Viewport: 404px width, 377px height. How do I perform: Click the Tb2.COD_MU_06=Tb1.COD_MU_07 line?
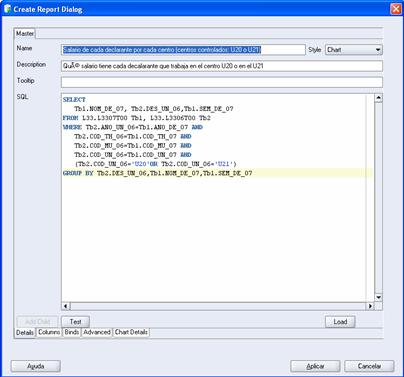133,146
